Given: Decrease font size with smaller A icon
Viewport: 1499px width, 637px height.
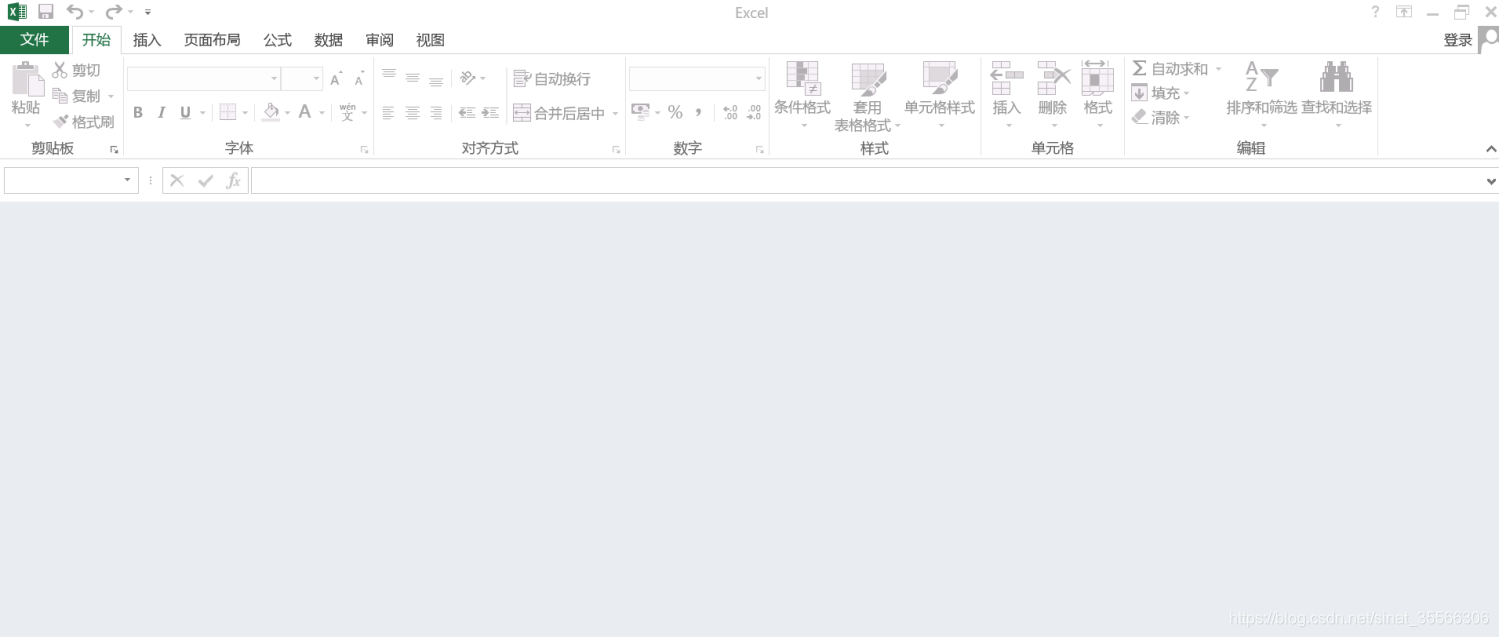Looking at the screenshot, I should pos(359,79).
